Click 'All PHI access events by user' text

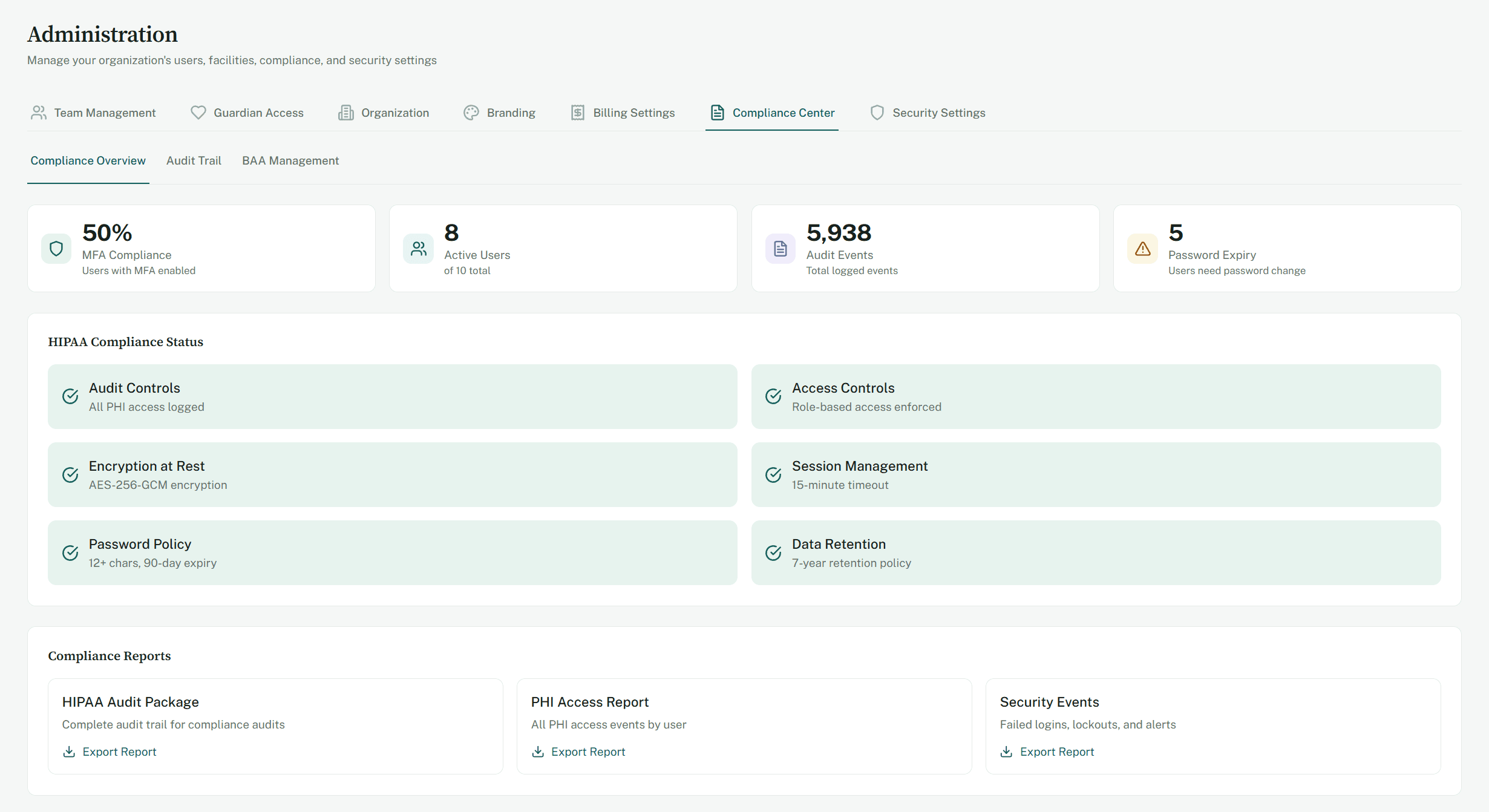[x=608, y=724]
